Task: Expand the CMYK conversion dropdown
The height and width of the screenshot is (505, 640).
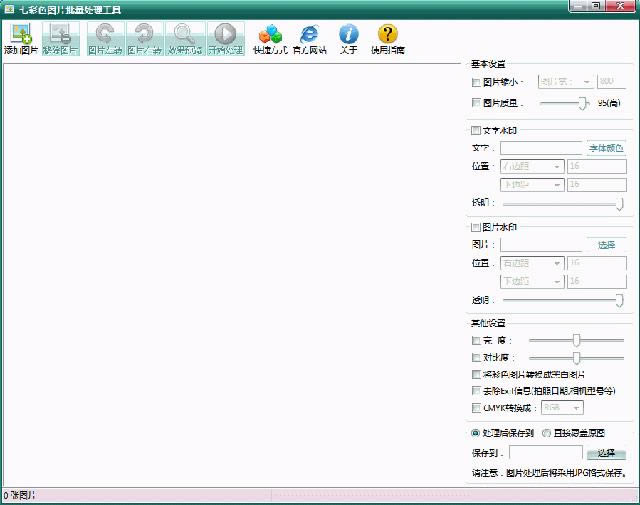Action: click(x=562, y=408)
